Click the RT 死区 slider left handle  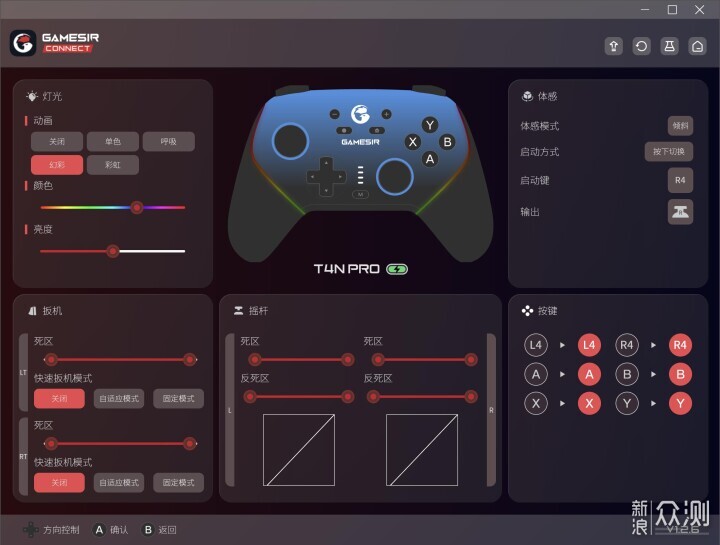click(51, 444)
